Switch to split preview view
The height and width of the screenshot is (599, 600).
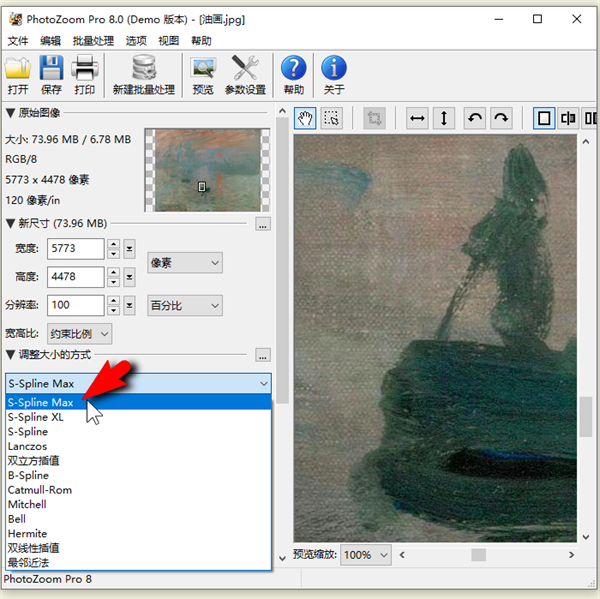pyautogui.click(x=568, y=118)
